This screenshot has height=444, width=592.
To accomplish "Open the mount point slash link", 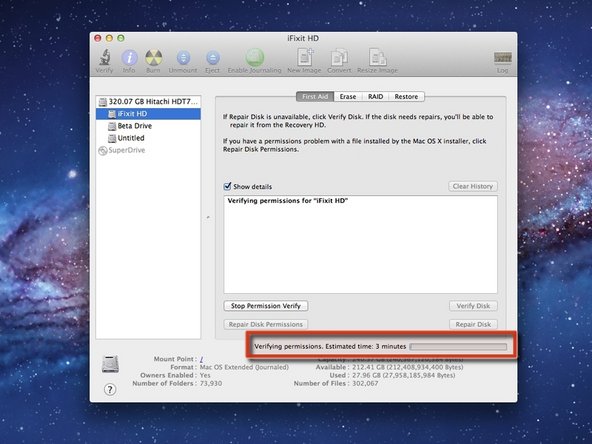I will pyautogui.click(x=202, y=359).
